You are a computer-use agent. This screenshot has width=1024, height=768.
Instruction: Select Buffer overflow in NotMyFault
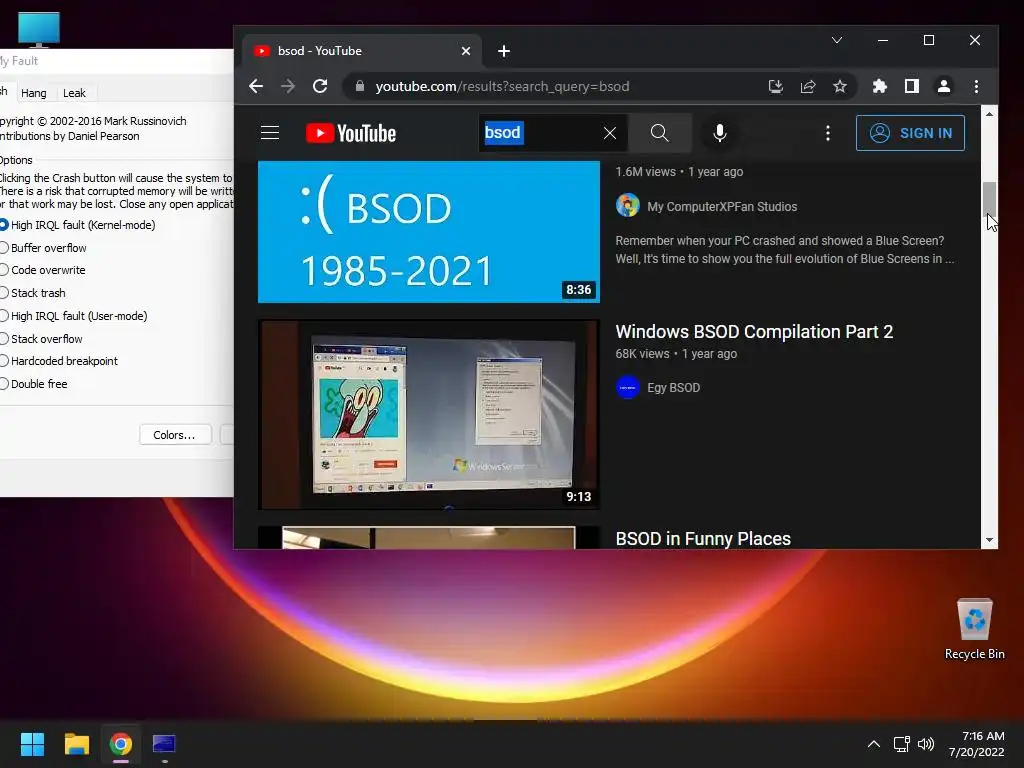pos(43,248)
